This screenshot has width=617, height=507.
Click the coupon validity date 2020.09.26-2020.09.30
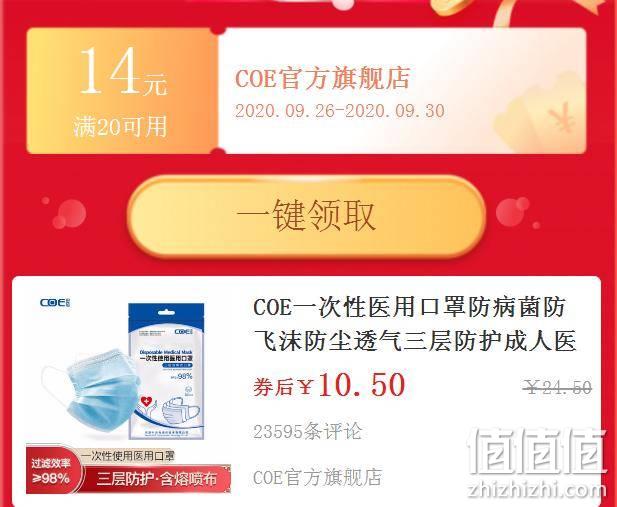340,111
